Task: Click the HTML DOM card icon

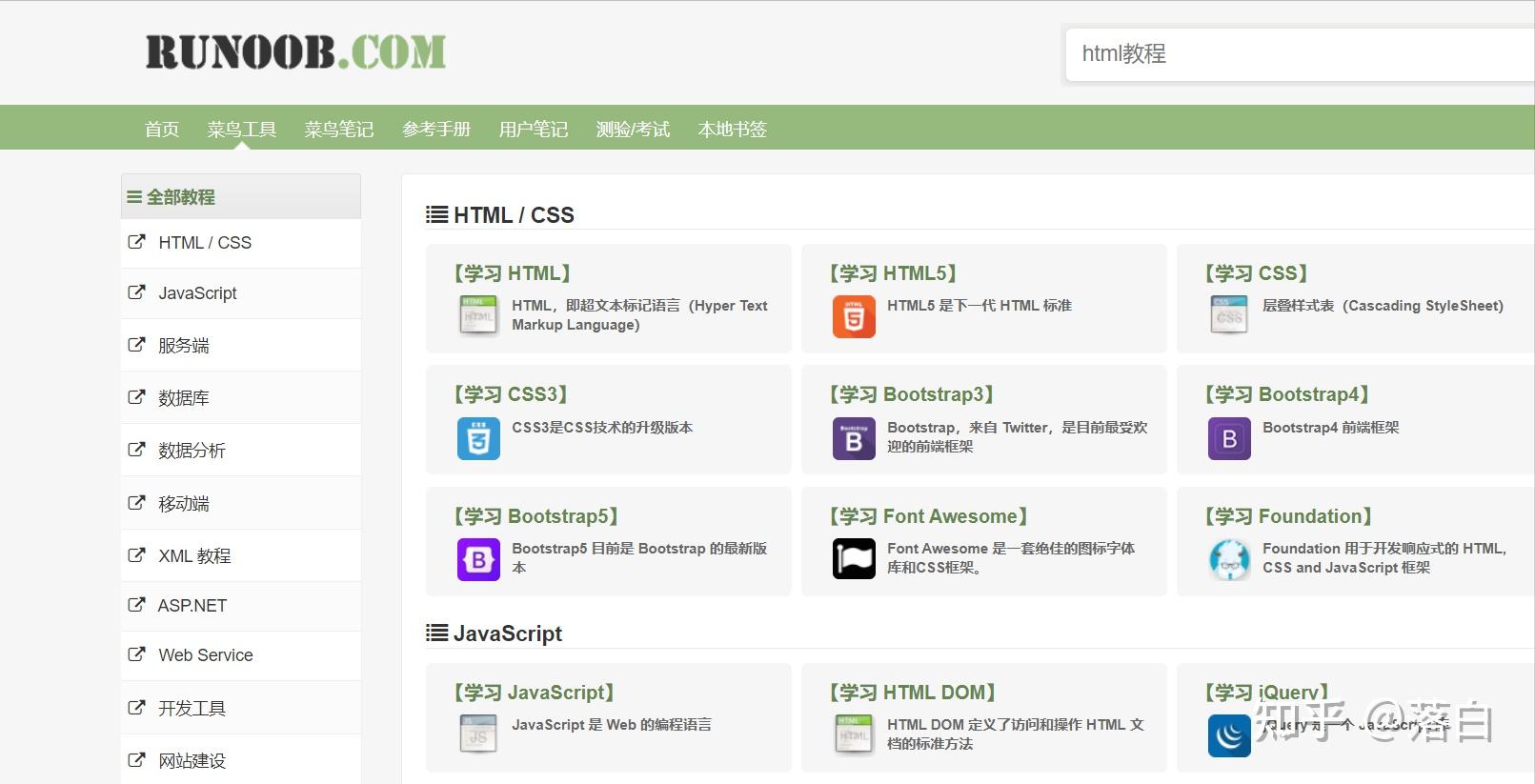Action: tap(854, 734)
